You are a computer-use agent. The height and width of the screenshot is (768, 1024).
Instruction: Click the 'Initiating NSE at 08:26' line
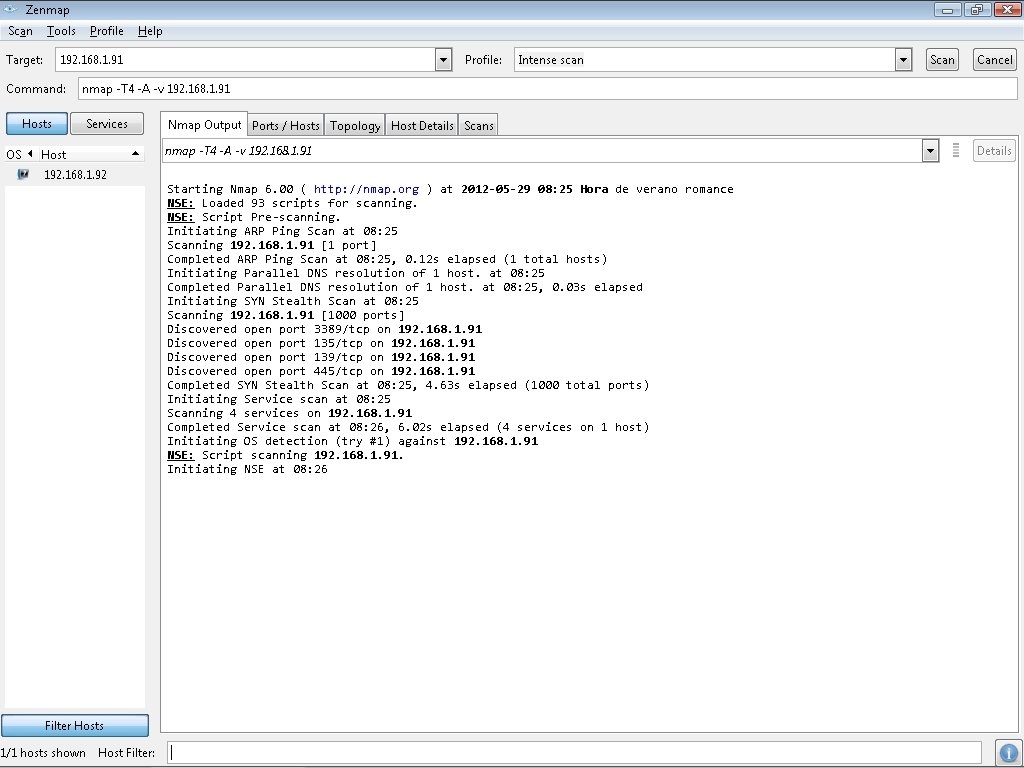248,469
